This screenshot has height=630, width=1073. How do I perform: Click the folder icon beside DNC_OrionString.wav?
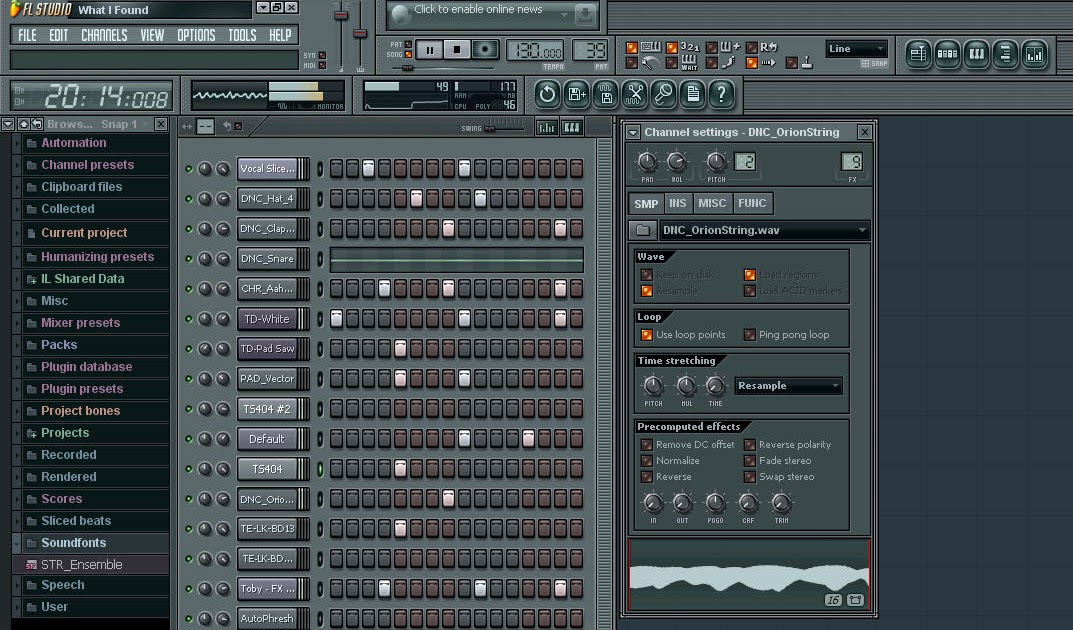[644, 231]
